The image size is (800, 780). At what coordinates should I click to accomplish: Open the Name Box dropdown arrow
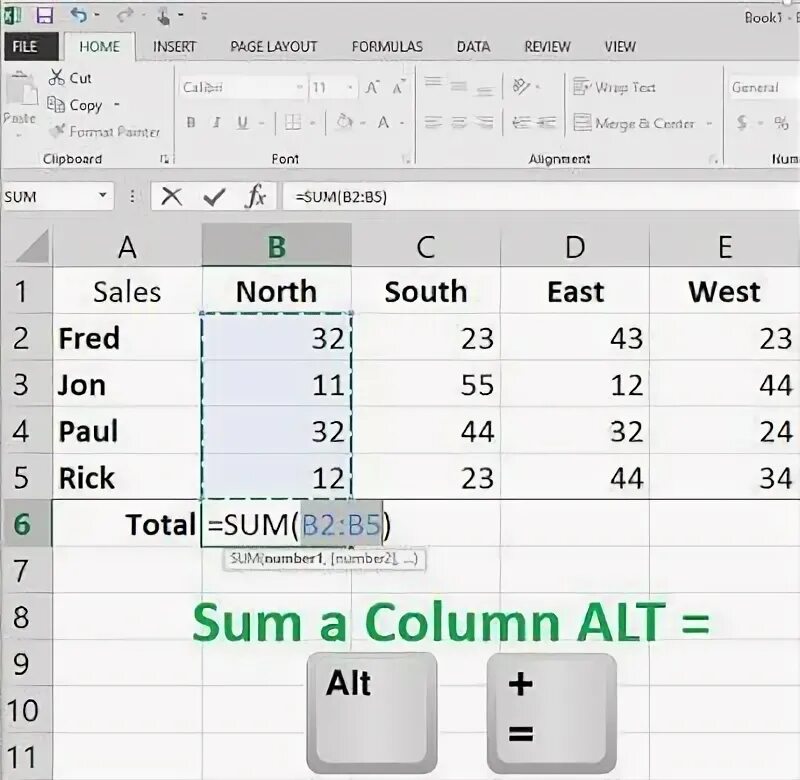(x=103, y=195)
